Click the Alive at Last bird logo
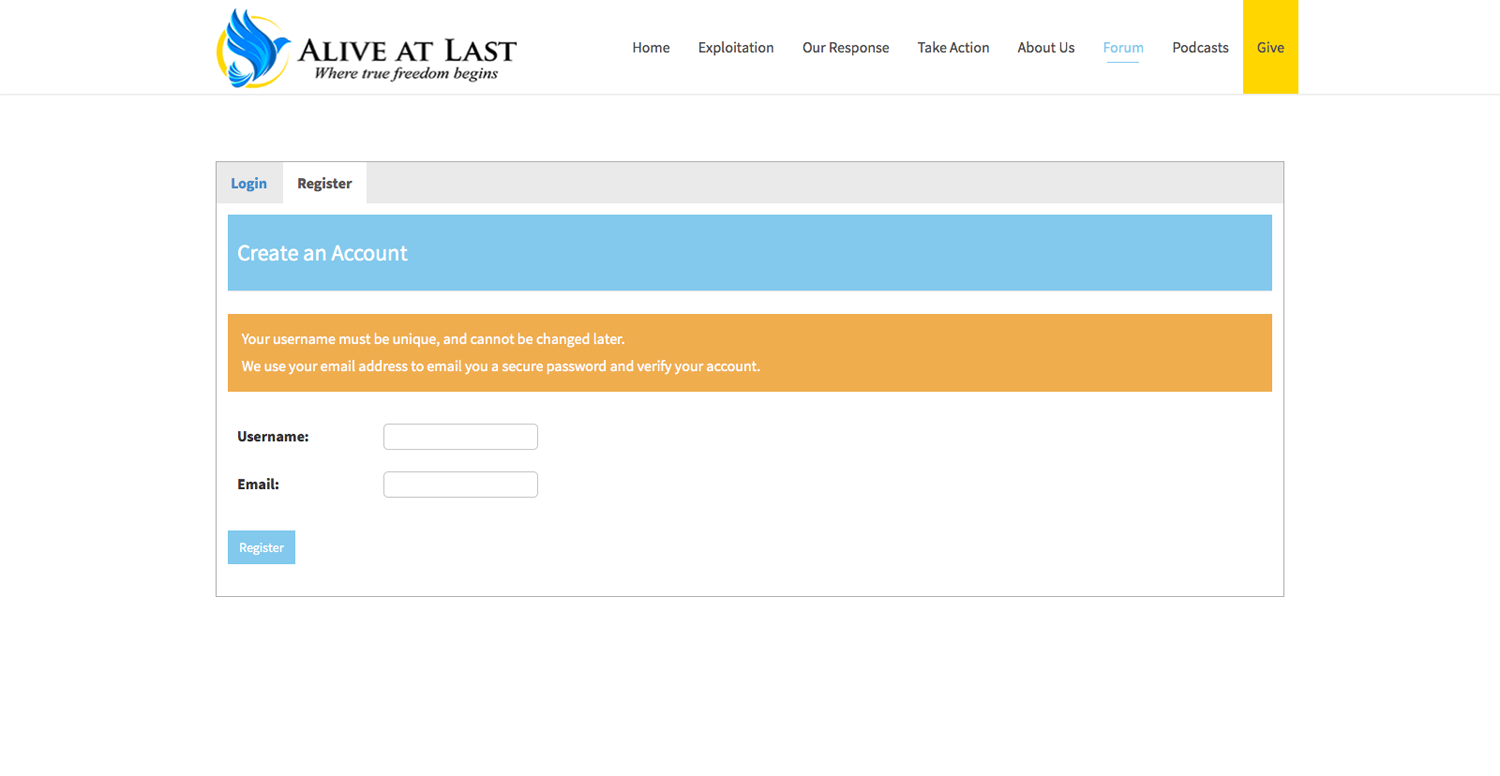Image resolution: width=1500 pixels, height=776 pixels. click(x=254, y=48)
